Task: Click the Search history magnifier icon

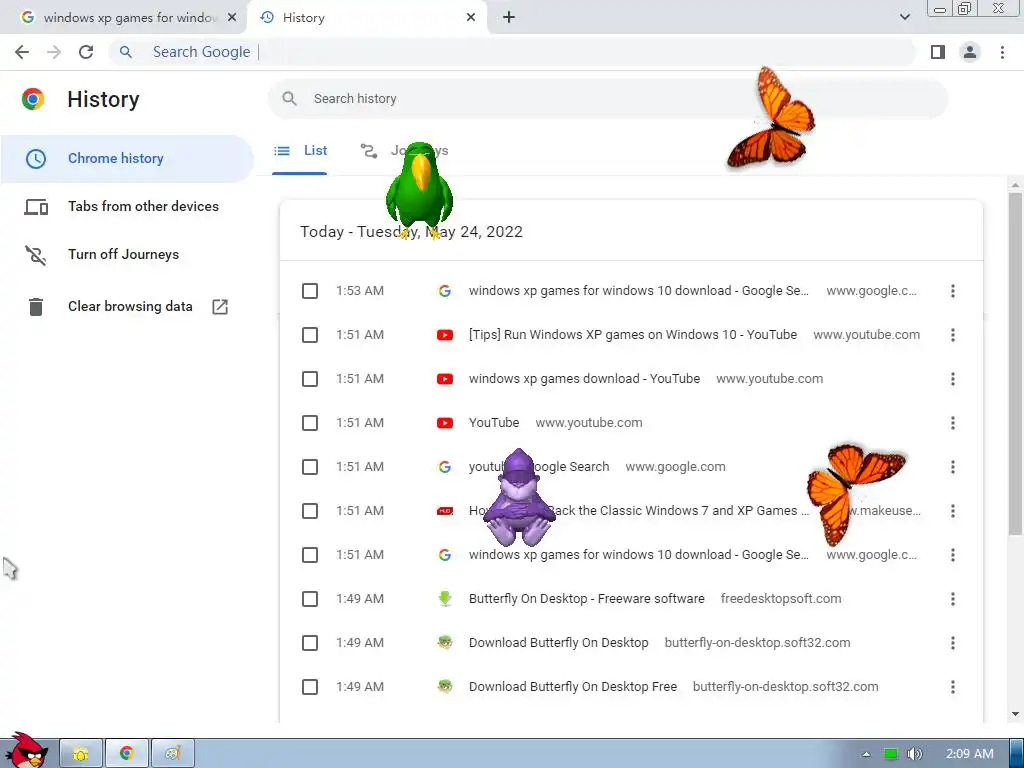Action: tap(289, 99)
